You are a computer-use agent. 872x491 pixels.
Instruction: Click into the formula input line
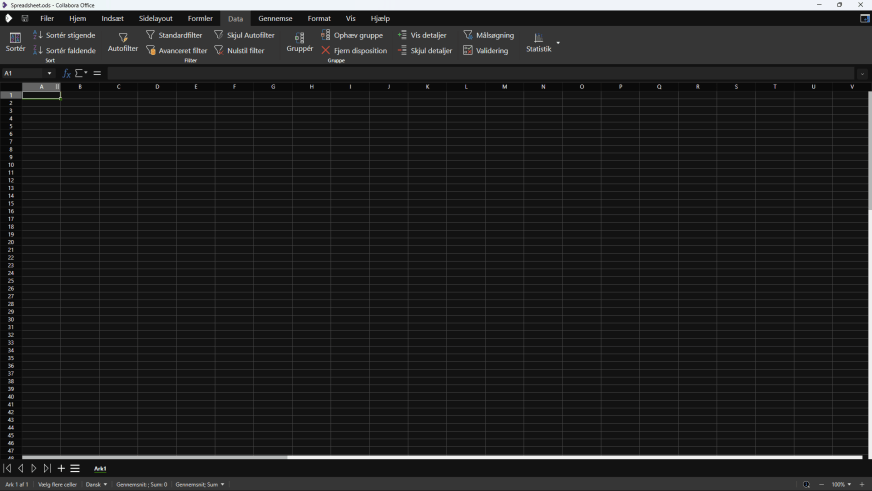481,73
